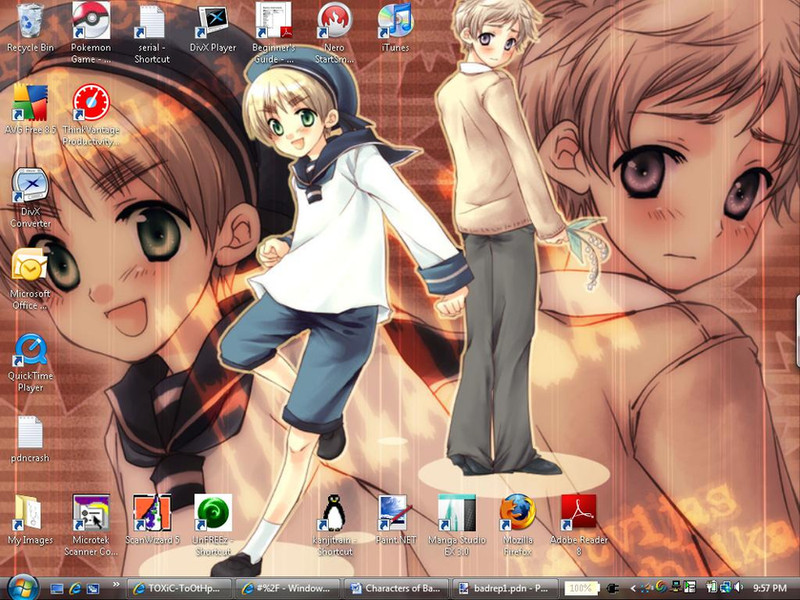The height and width of the screenshot is (600, 800).
Task: Select the ScanWizard 5 desktop icon
Action: pyautogui.click(x=152, y=512)
